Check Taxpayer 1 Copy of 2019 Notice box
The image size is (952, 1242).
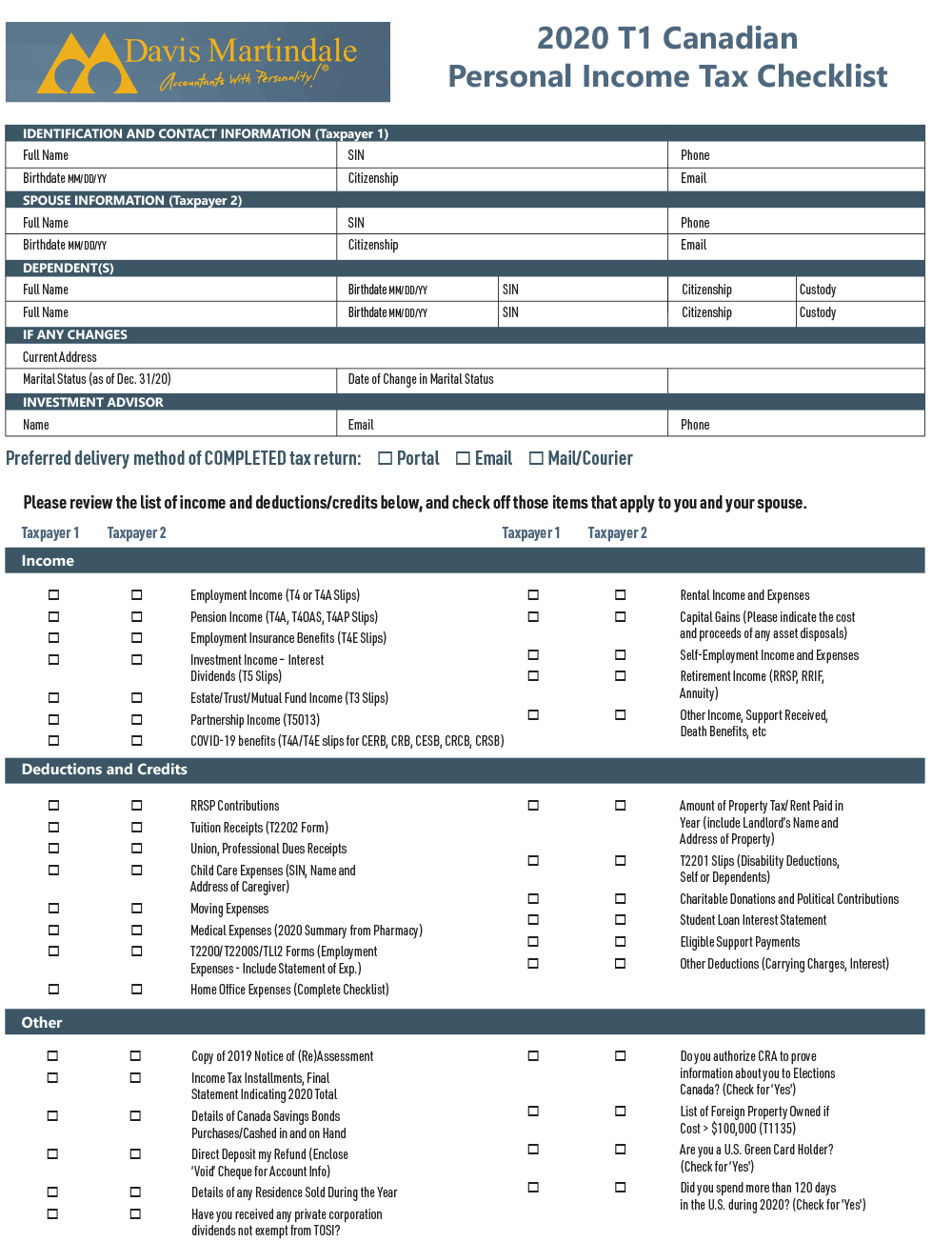[53, 1055]
